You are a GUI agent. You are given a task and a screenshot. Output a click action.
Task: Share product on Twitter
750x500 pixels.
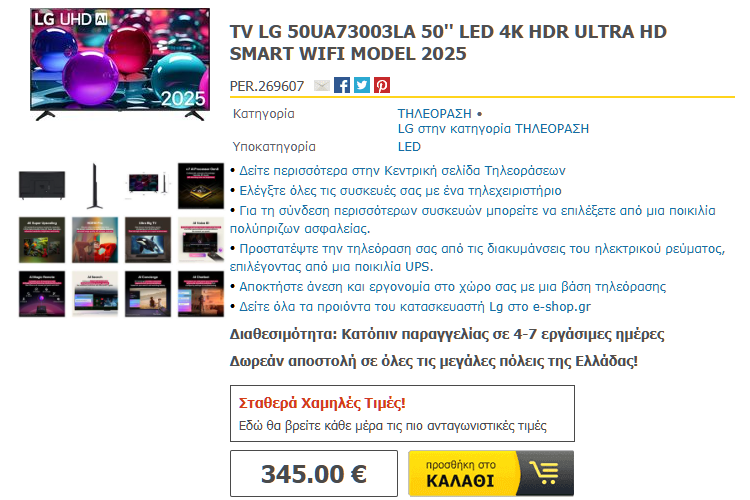(x=362, y=85)
